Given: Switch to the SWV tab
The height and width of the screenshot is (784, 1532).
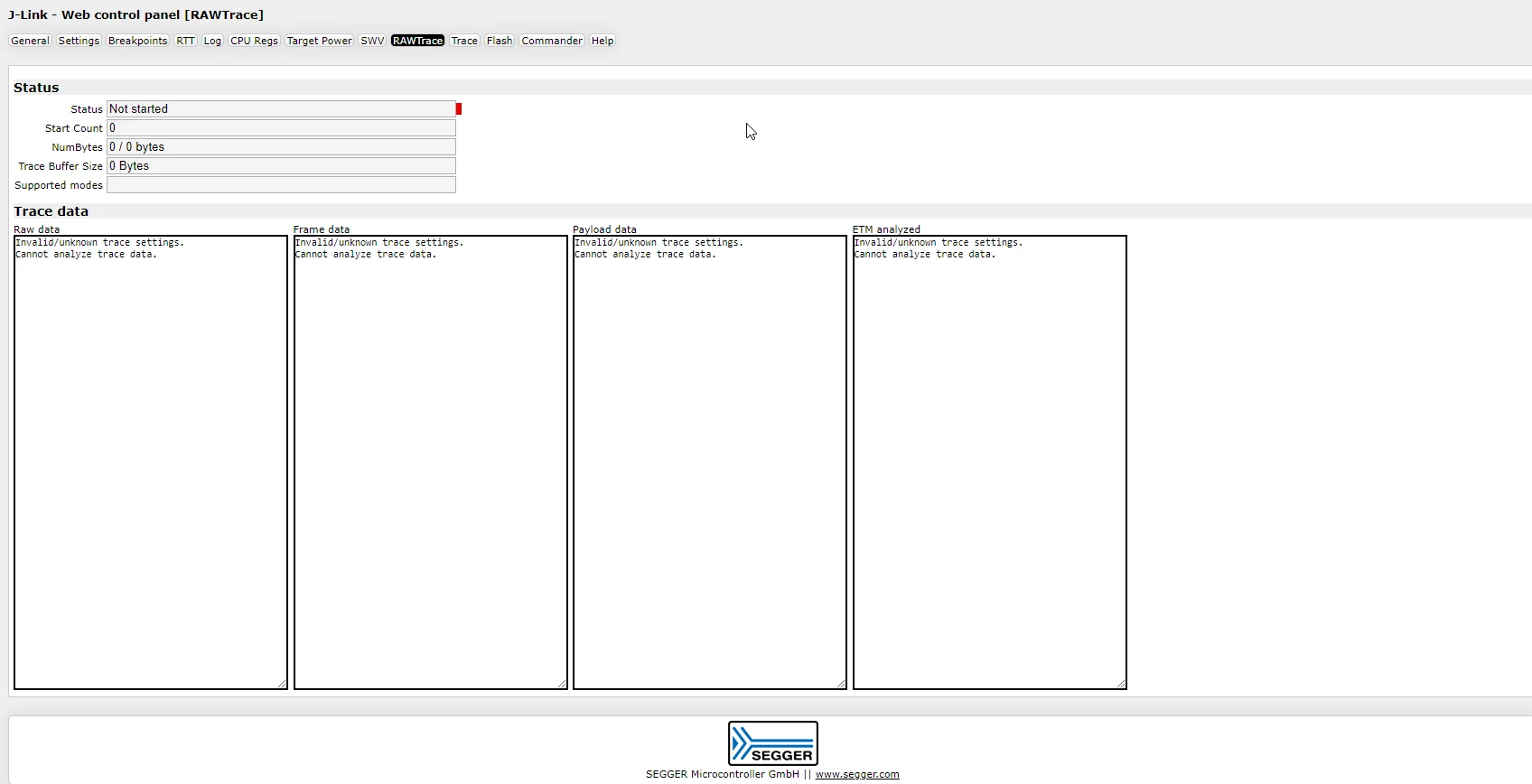Looking at the screenshot, I should pos(372,41).
